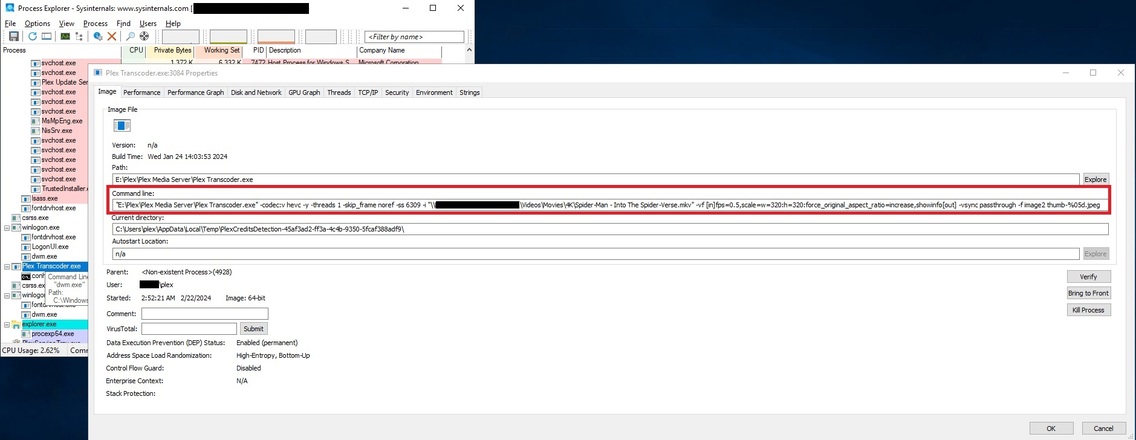Click the Properties dialog title bar icon
Image resolution: width=1136 pixels, height=440 pixels.
click(x=97, y=73)
